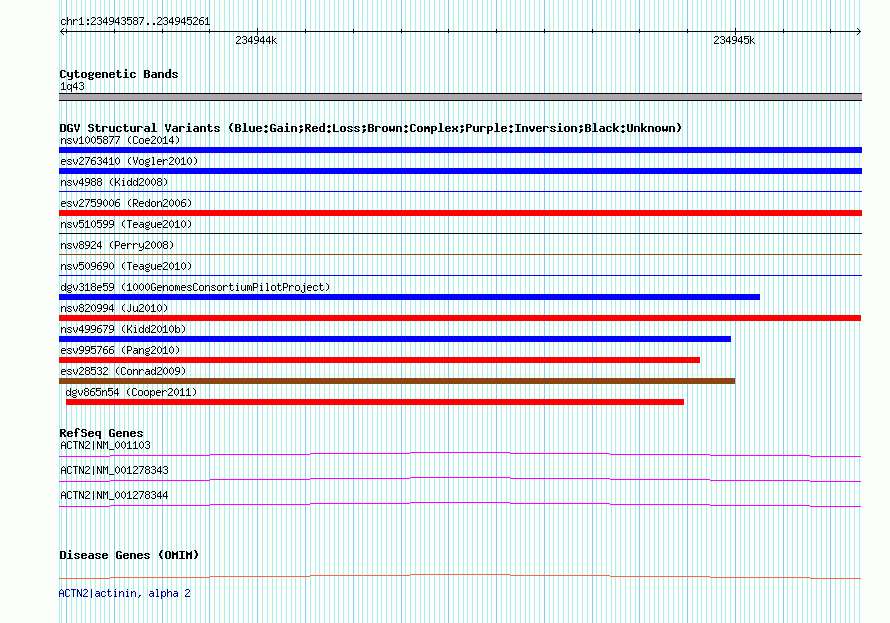Viewport: 890px width, 623px height.
Task: Click the 234945k ruler tick label
Action: (734, 40)
